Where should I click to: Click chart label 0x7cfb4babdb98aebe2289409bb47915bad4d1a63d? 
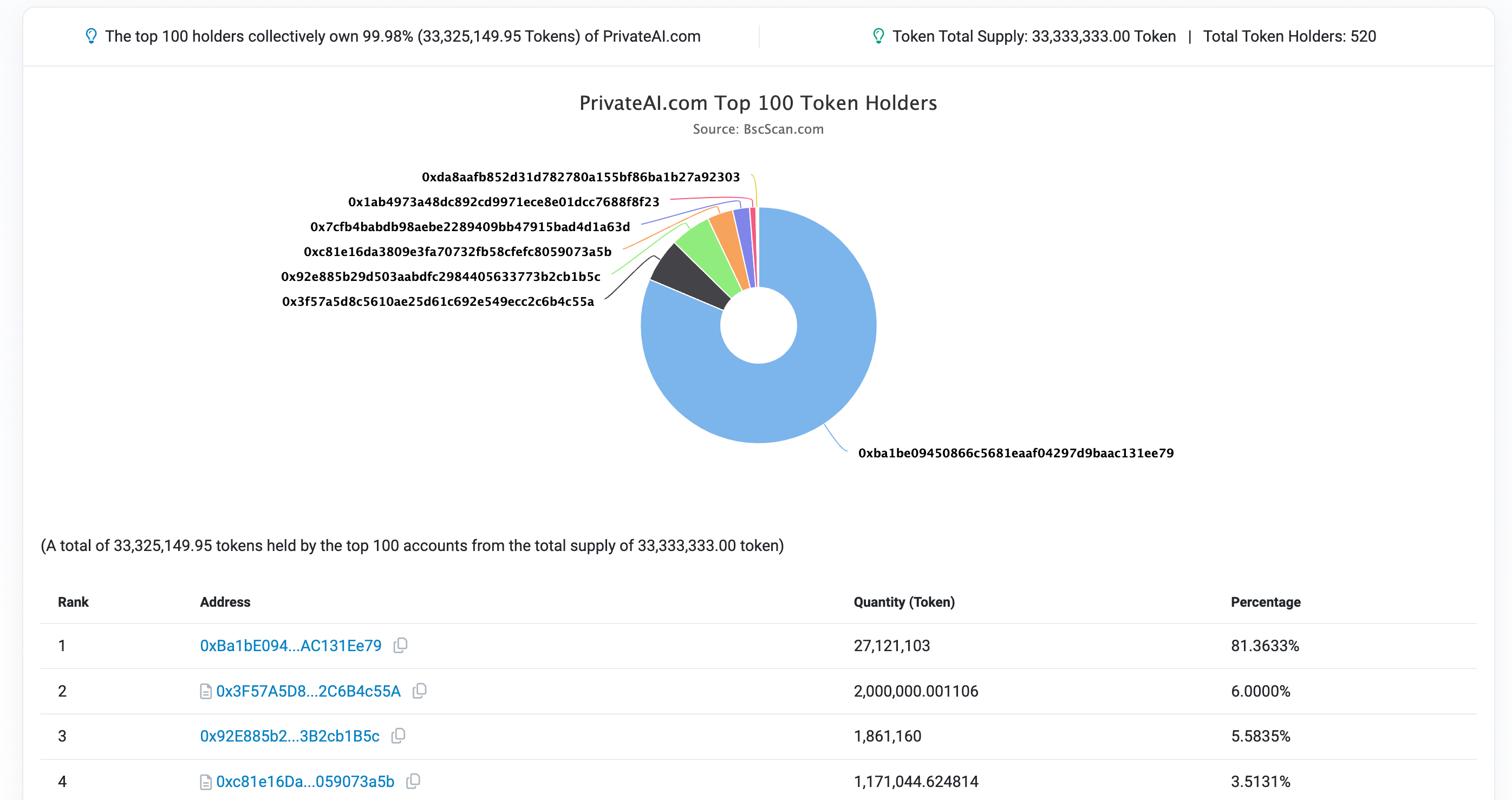[x=470, y=226]
